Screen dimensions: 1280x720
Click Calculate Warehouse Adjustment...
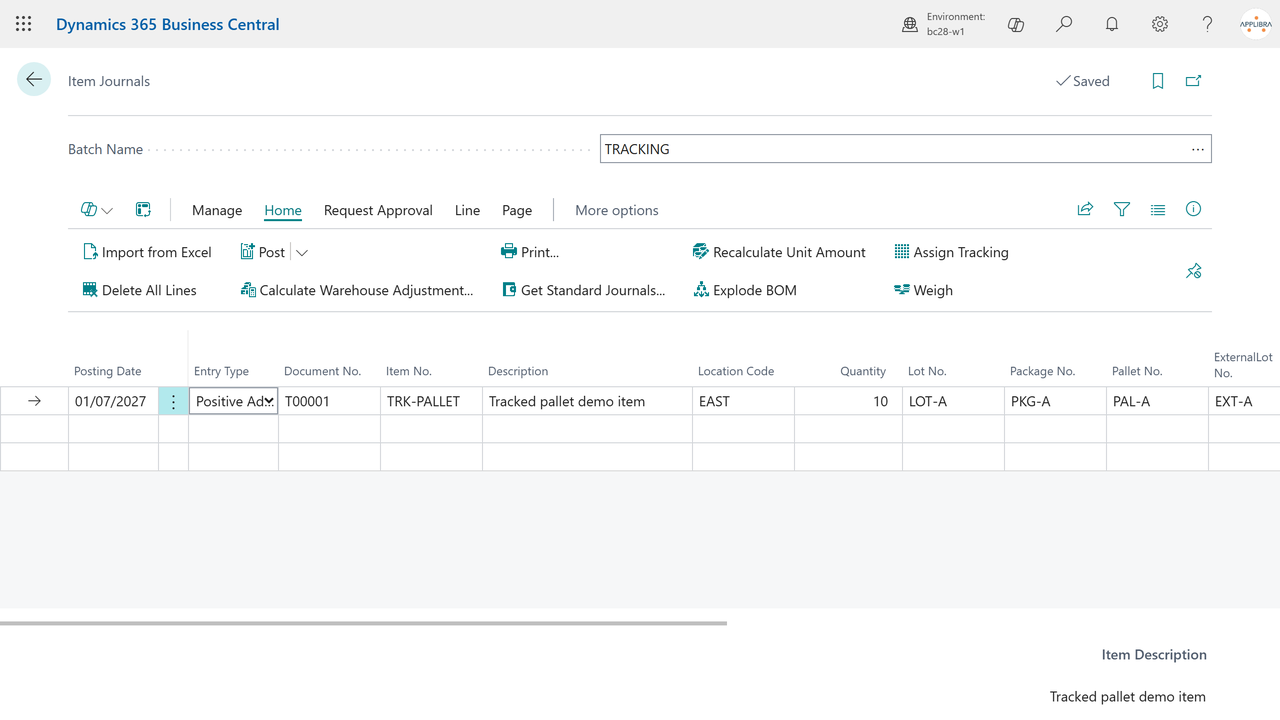[x=357, y=290]
